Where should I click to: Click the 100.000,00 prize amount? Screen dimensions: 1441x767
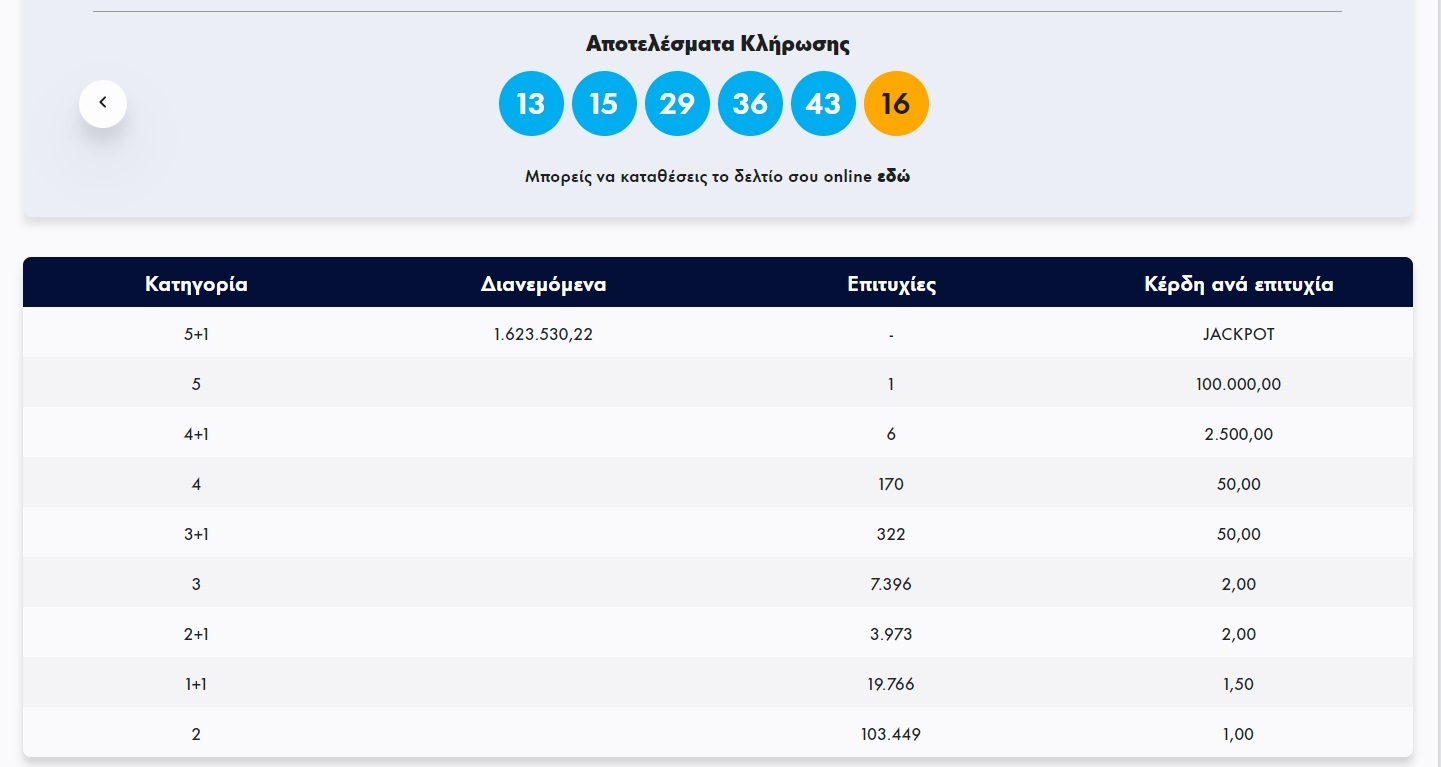1238,384
